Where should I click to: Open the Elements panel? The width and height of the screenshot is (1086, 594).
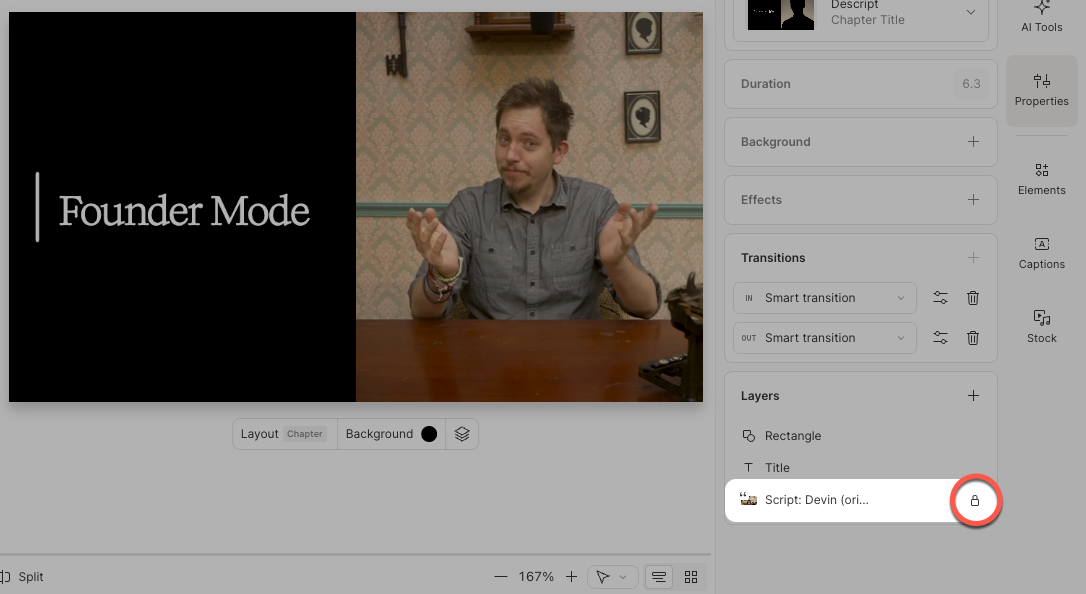click(1041, 178)
